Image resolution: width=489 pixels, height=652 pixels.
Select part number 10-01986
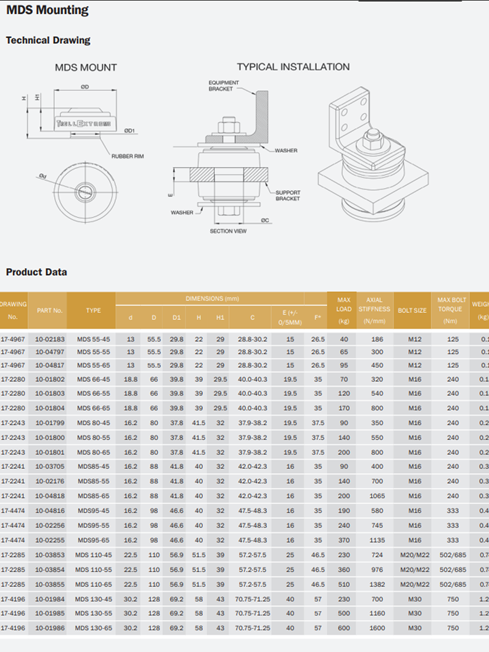(x=50, y=628)
